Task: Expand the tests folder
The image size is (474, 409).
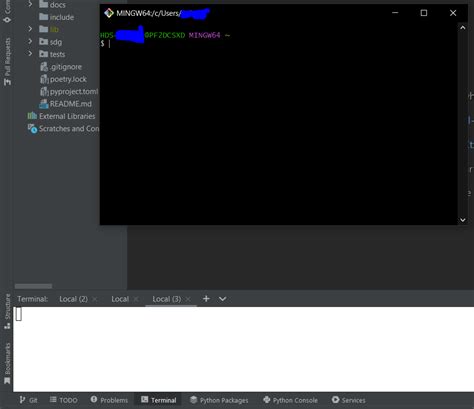Action: 30,54
